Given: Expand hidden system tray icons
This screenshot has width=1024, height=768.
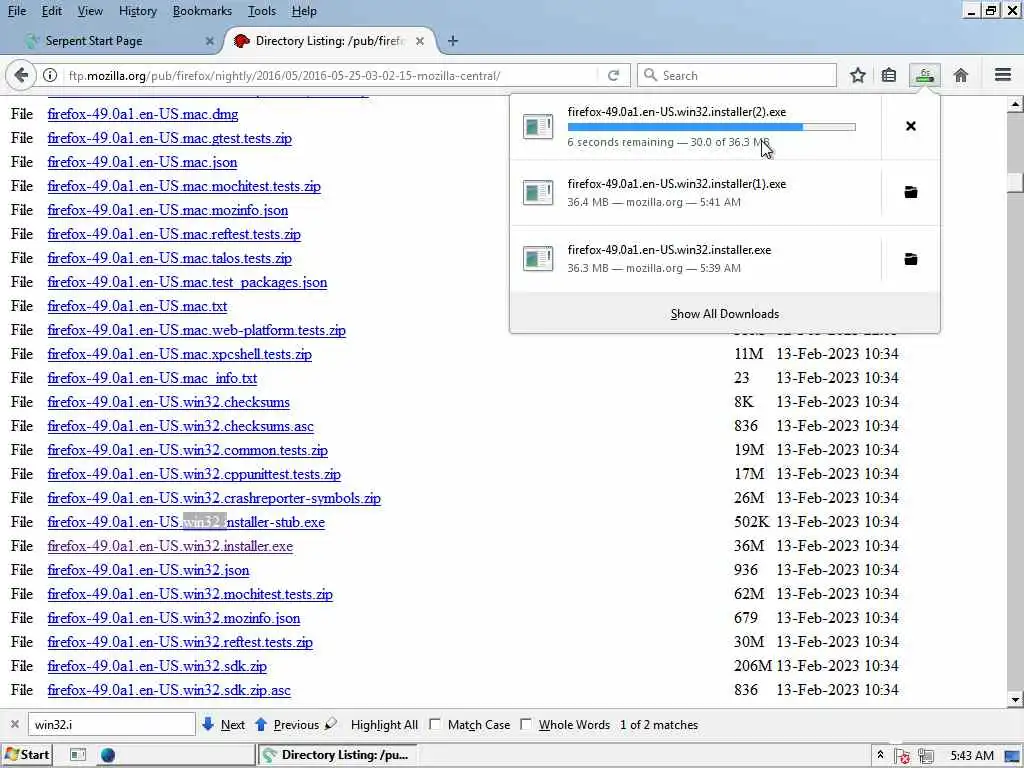Looking at the screenshot, I should coord(880,755).
